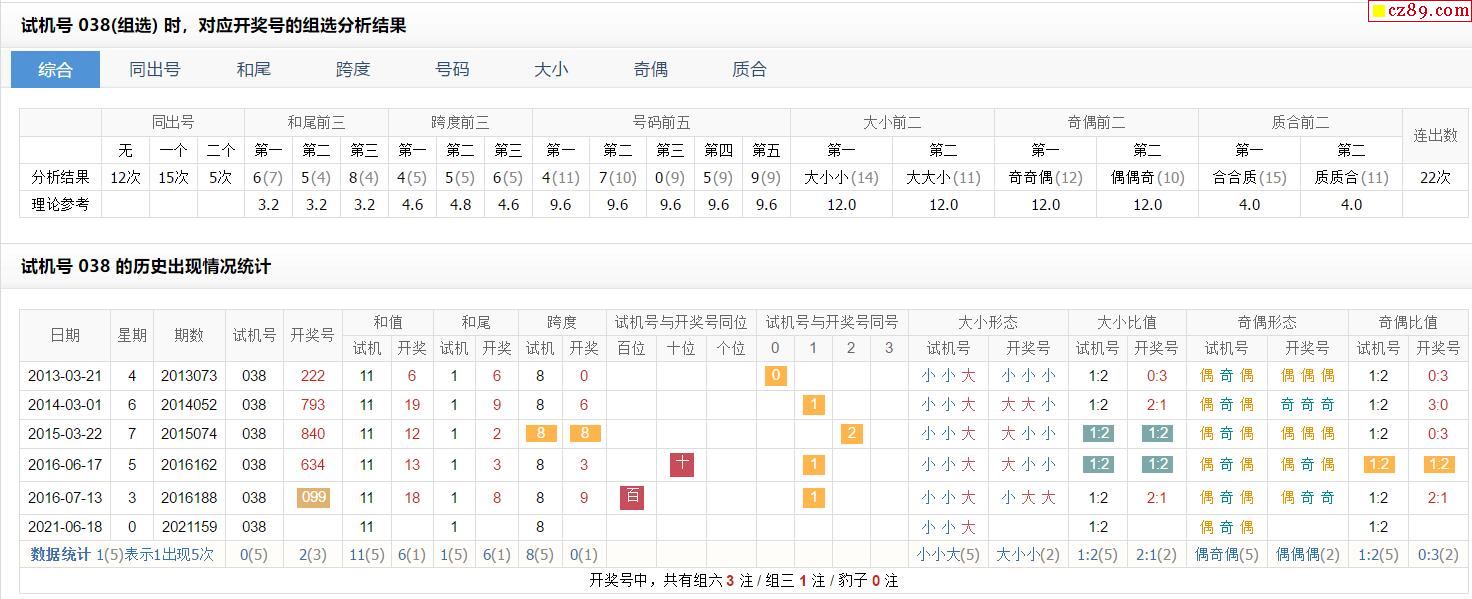This screenshot has height=599, width=1472.
Task: Select the 质合 tab
Action: [749, 70]
